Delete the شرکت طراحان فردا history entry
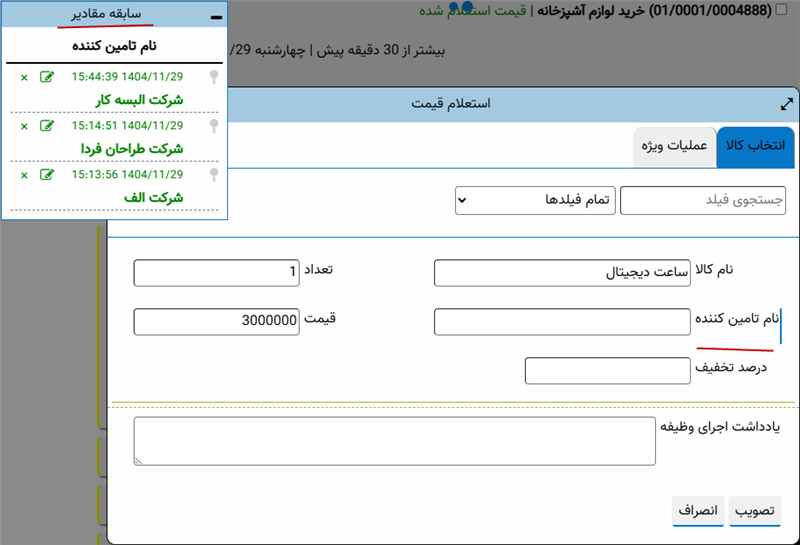This screenshot has width=800, height=545. pos(24,126)
